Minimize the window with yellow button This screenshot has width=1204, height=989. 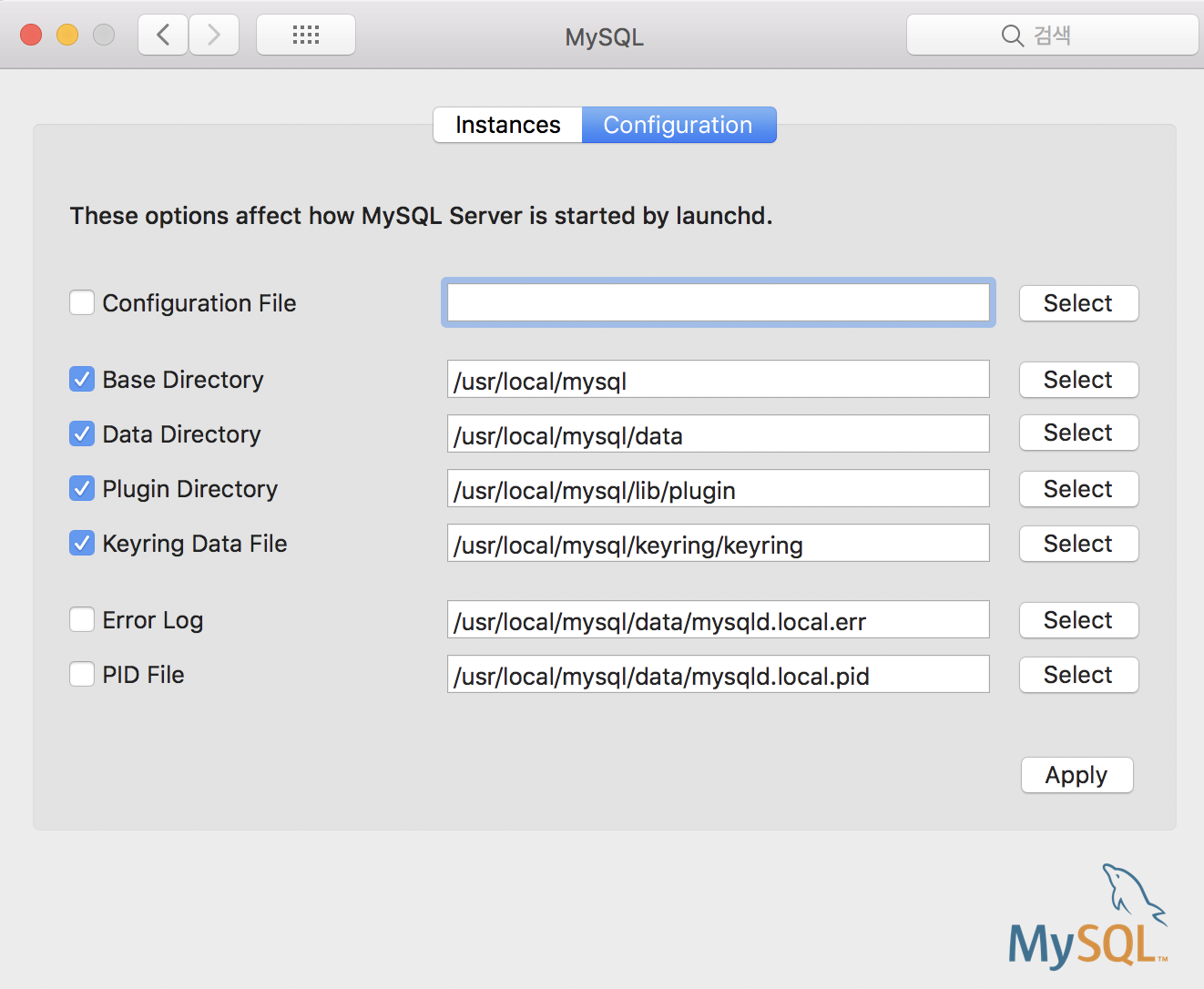67,35
